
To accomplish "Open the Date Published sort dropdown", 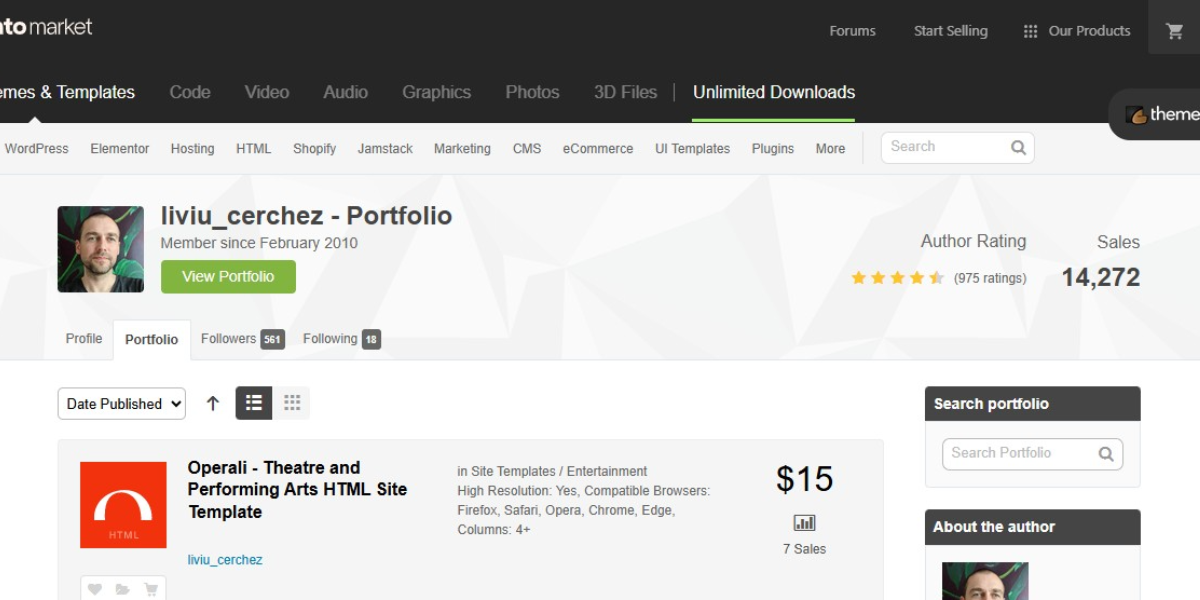I will [122, 403].
